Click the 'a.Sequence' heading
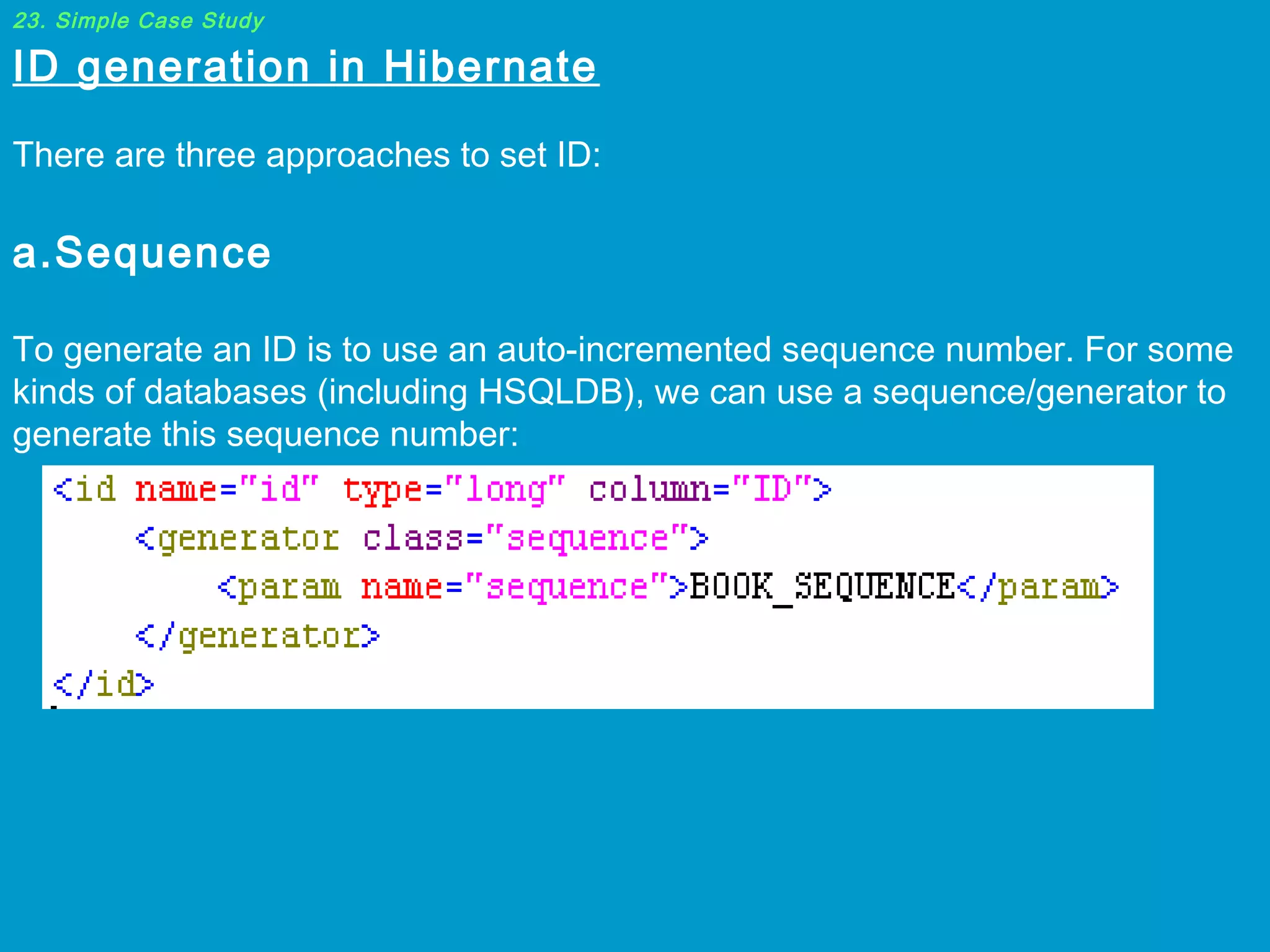Screen dimensions: 1270x952 [x=141, y=253]
